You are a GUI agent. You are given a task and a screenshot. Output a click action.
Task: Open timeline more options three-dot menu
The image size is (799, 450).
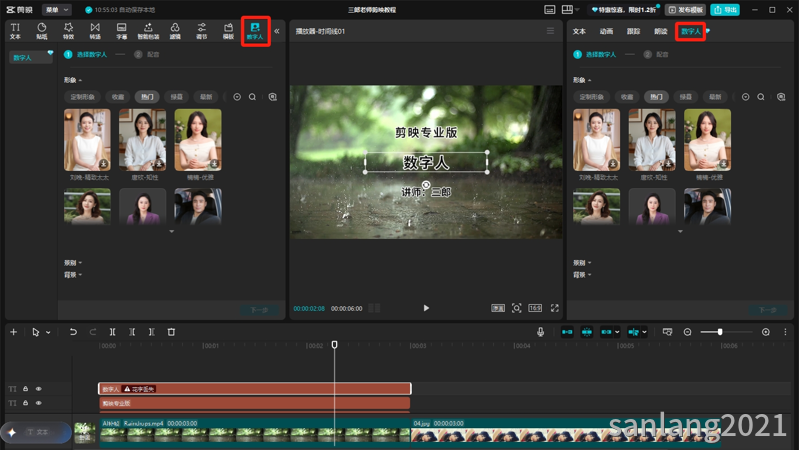tap(785, 332)
